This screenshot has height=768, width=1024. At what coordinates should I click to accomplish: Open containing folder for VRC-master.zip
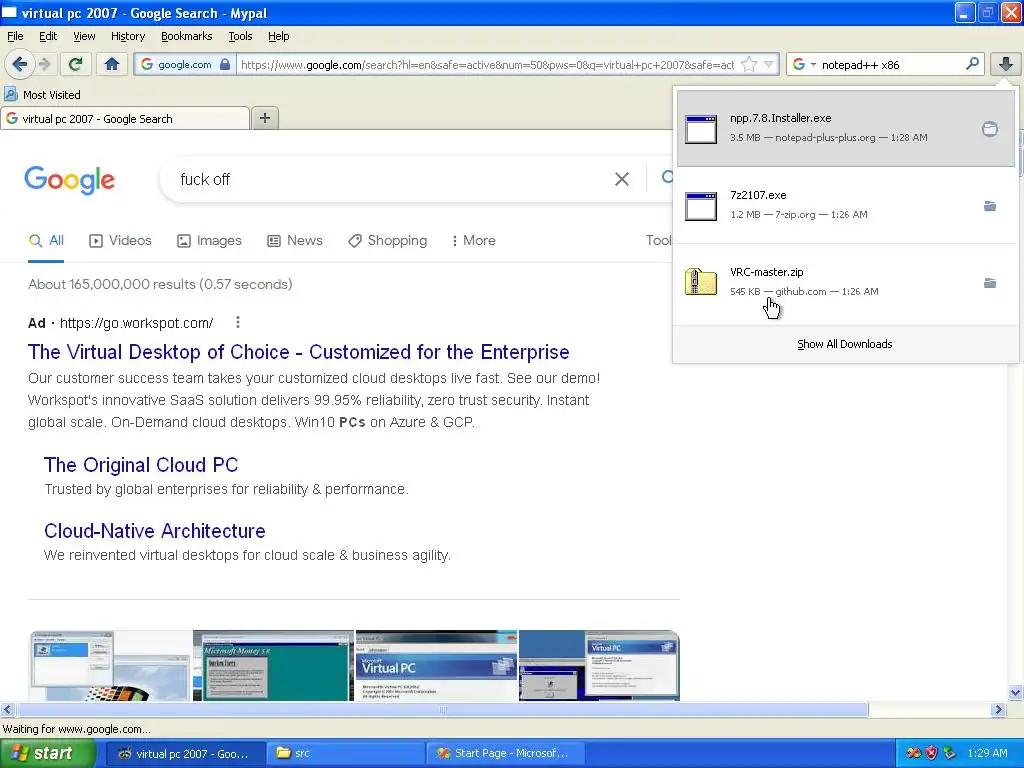[x=990, y=283]
